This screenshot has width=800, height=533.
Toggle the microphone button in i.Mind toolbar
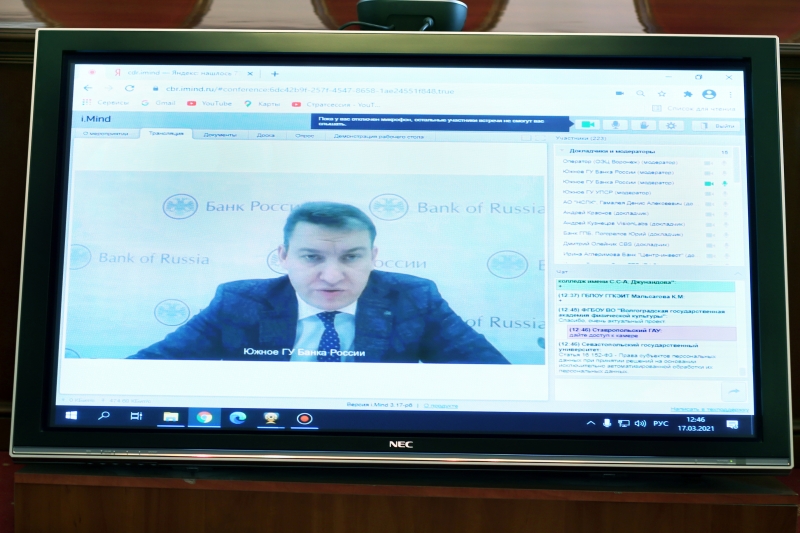615,125
